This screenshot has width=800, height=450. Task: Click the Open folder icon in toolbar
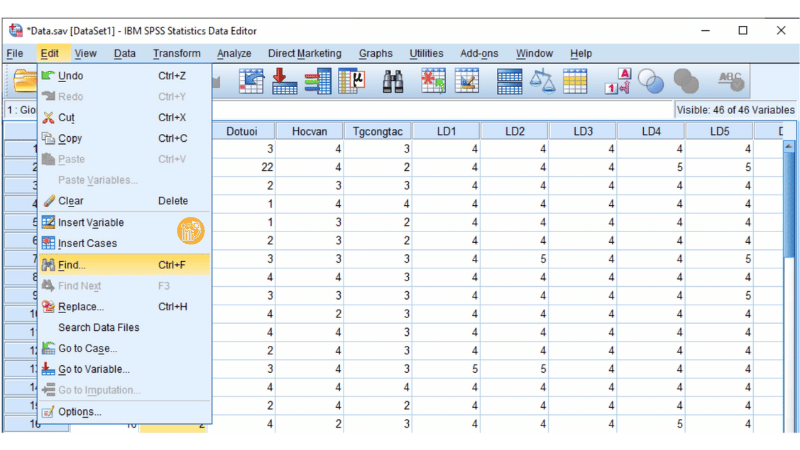tap(24, 81)
